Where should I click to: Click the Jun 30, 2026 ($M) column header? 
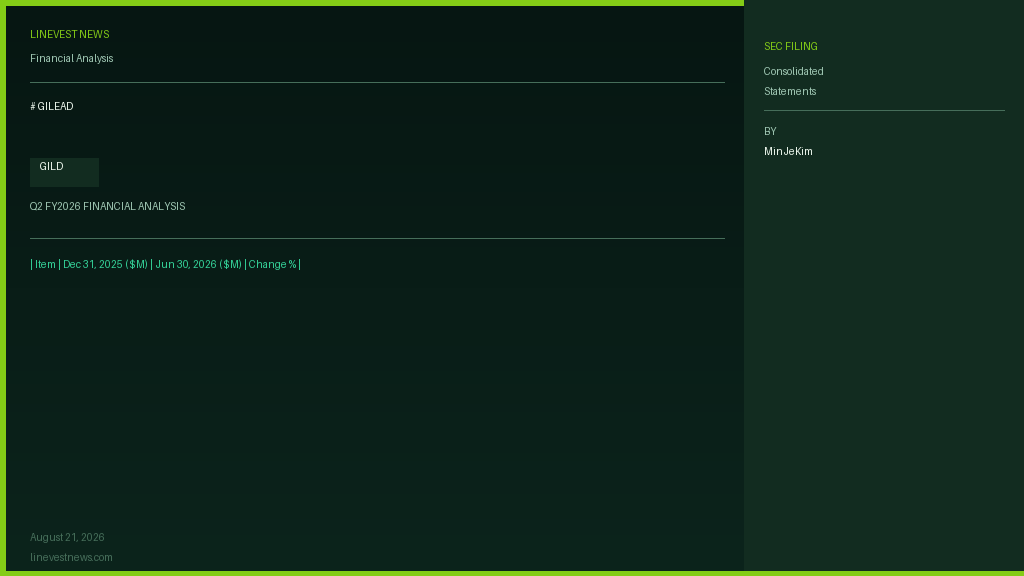coord(199,264)
